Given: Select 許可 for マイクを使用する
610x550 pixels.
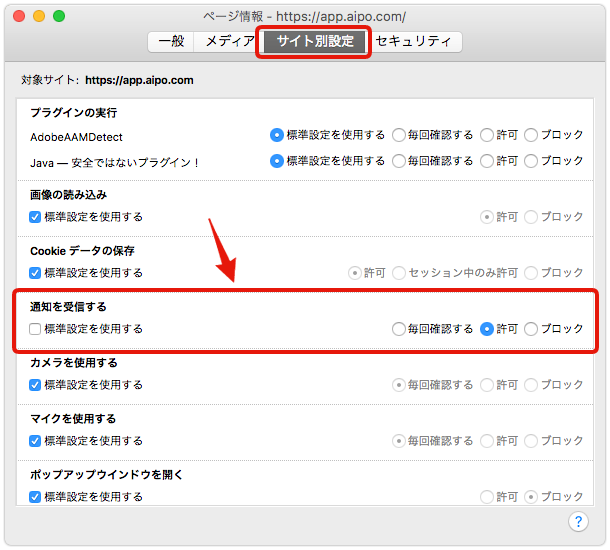Looking at the screenshot, I should pos(487,441).
